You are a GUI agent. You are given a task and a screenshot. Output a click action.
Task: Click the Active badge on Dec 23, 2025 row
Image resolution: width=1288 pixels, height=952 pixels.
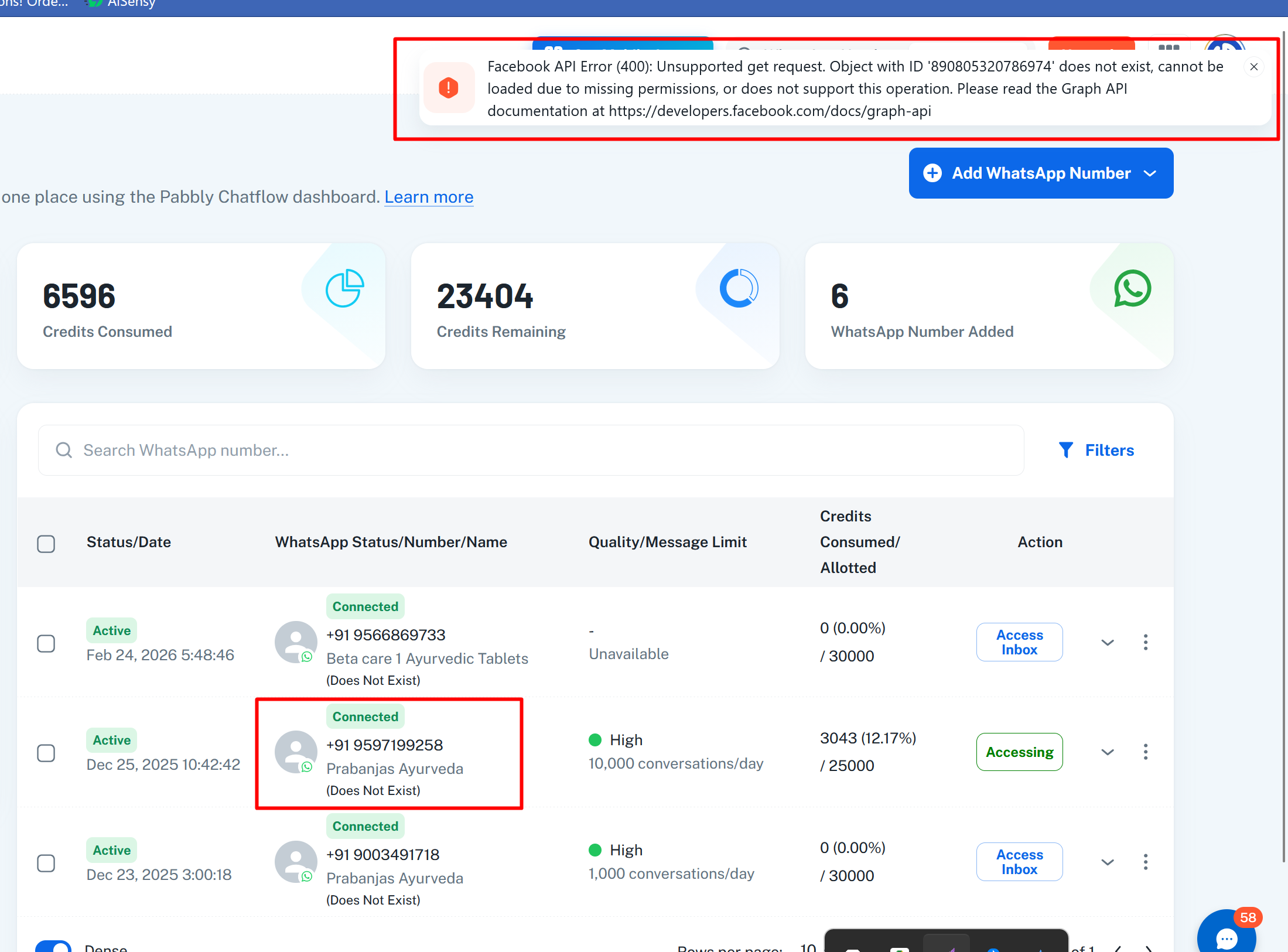[112, 850]
